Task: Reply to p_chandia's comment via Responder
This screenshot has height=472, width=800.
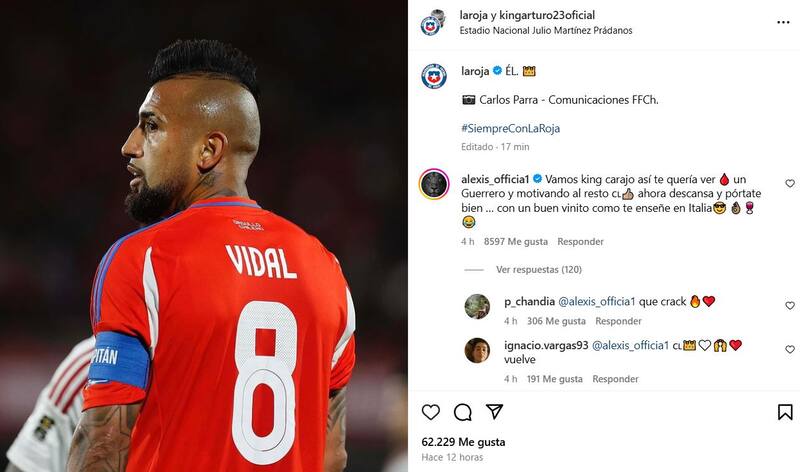Action: (618, 321)
